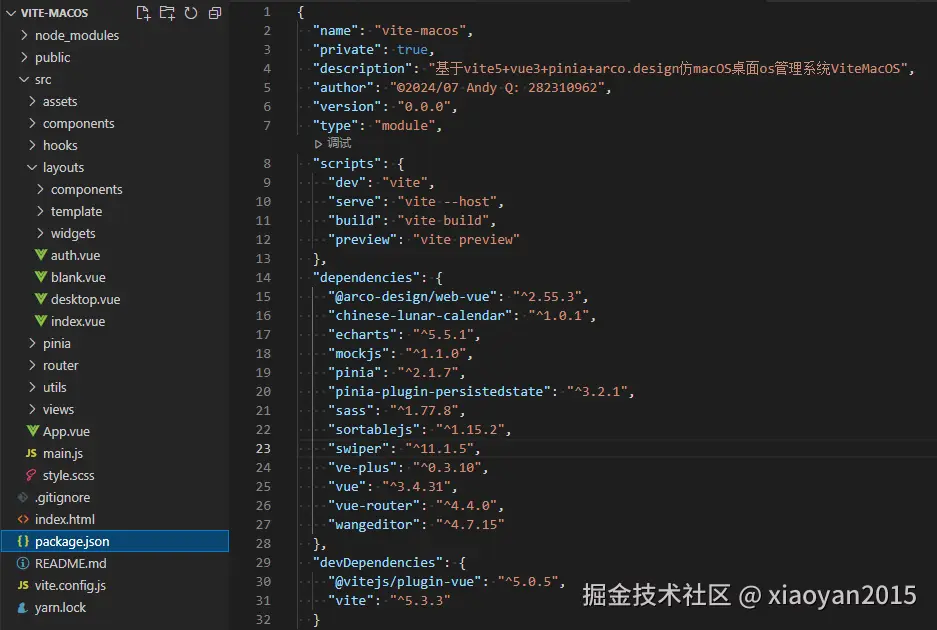Image resolution: width=937 pixels, height=630 pixels.
Task: Click the JS icon next to main.js
Action: click(31, 454)
